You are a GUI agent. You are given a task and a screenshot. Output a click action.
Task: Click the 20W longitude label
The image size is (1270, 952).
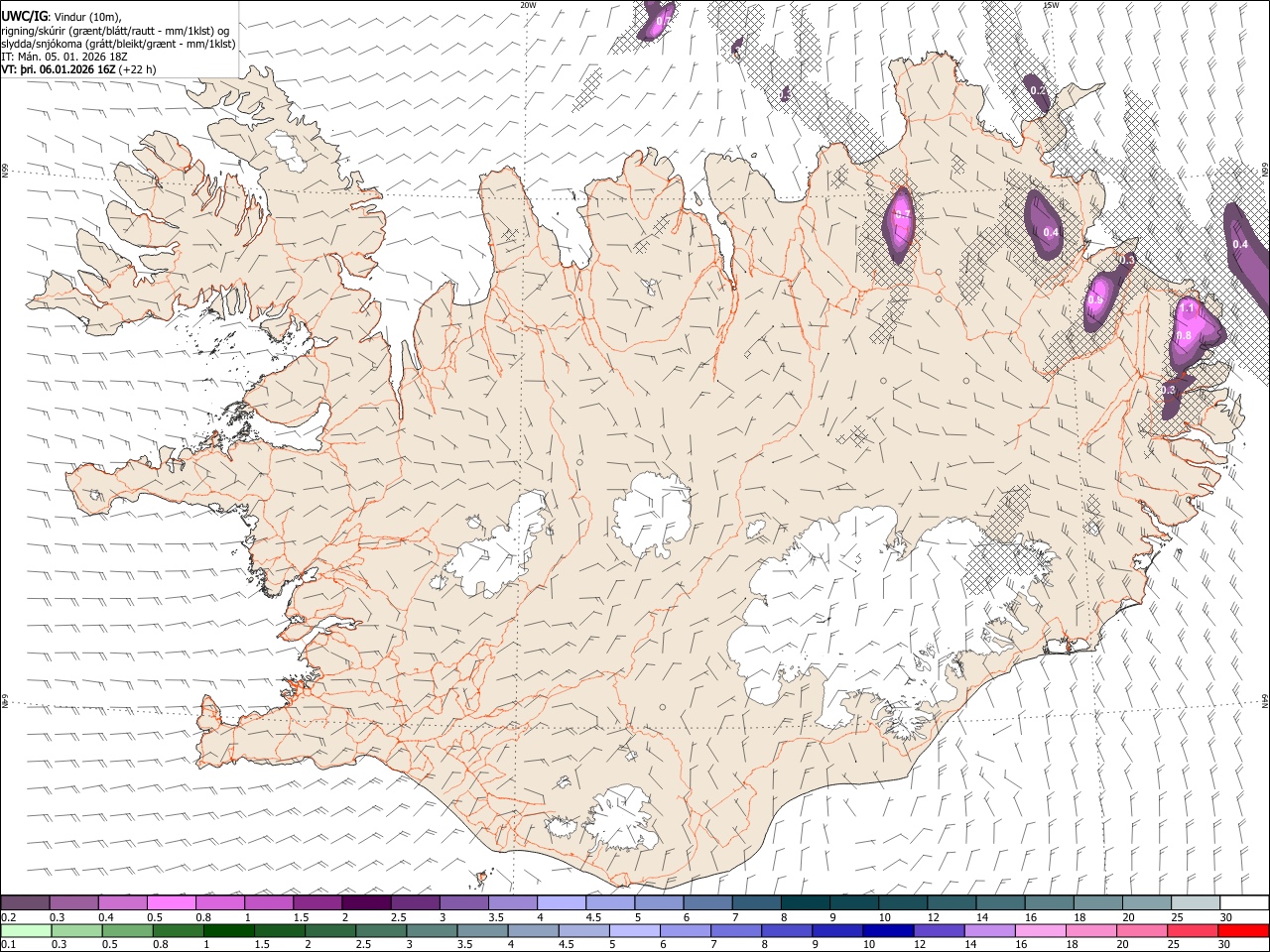pos(529,5)
